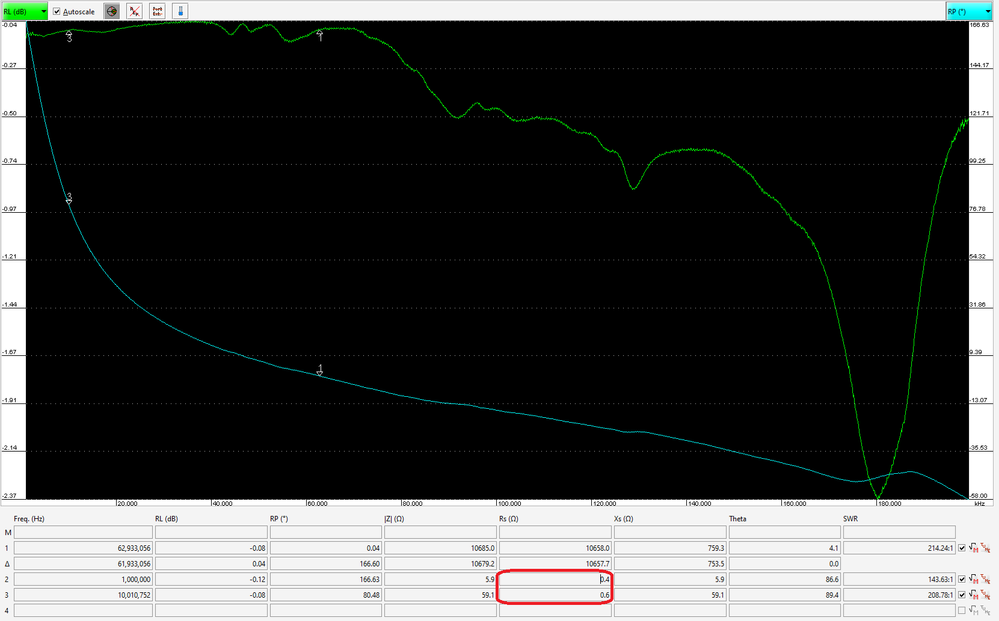Select marker 2 Theta value 86.6
Viewport: 999px width, 621px height.
(x=785, y=579)
